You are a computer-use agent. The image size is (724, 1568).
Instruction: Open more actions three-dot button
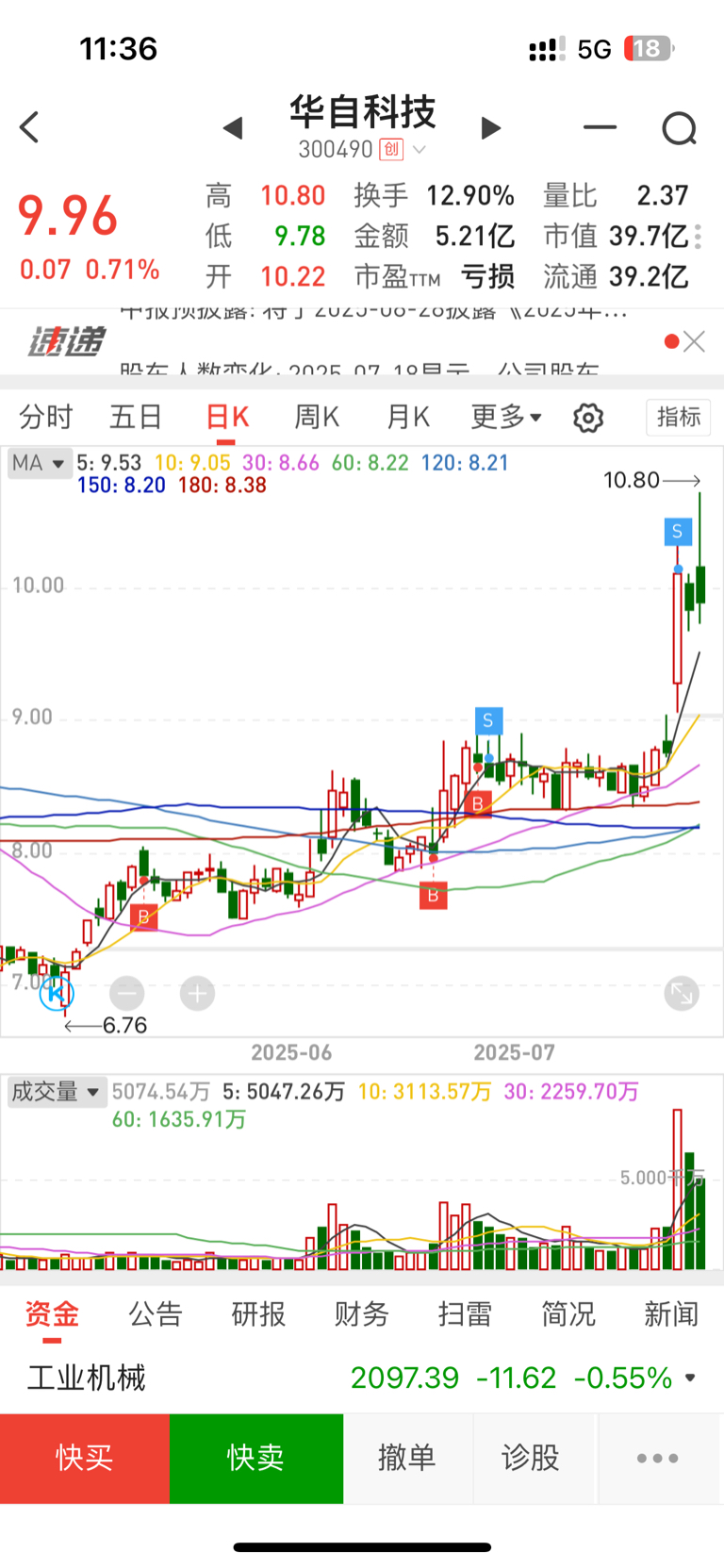[x=658, y=1458]
